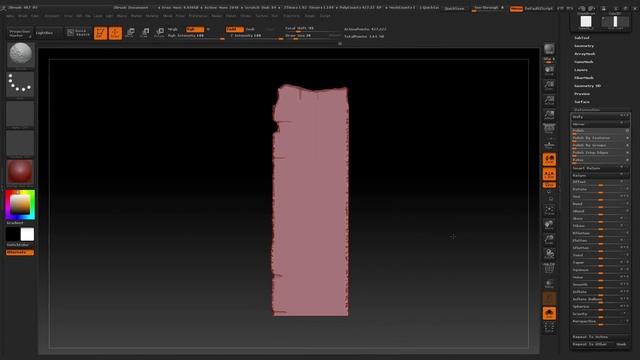Enable Zsub sculpt mode

tap(250, 29)
